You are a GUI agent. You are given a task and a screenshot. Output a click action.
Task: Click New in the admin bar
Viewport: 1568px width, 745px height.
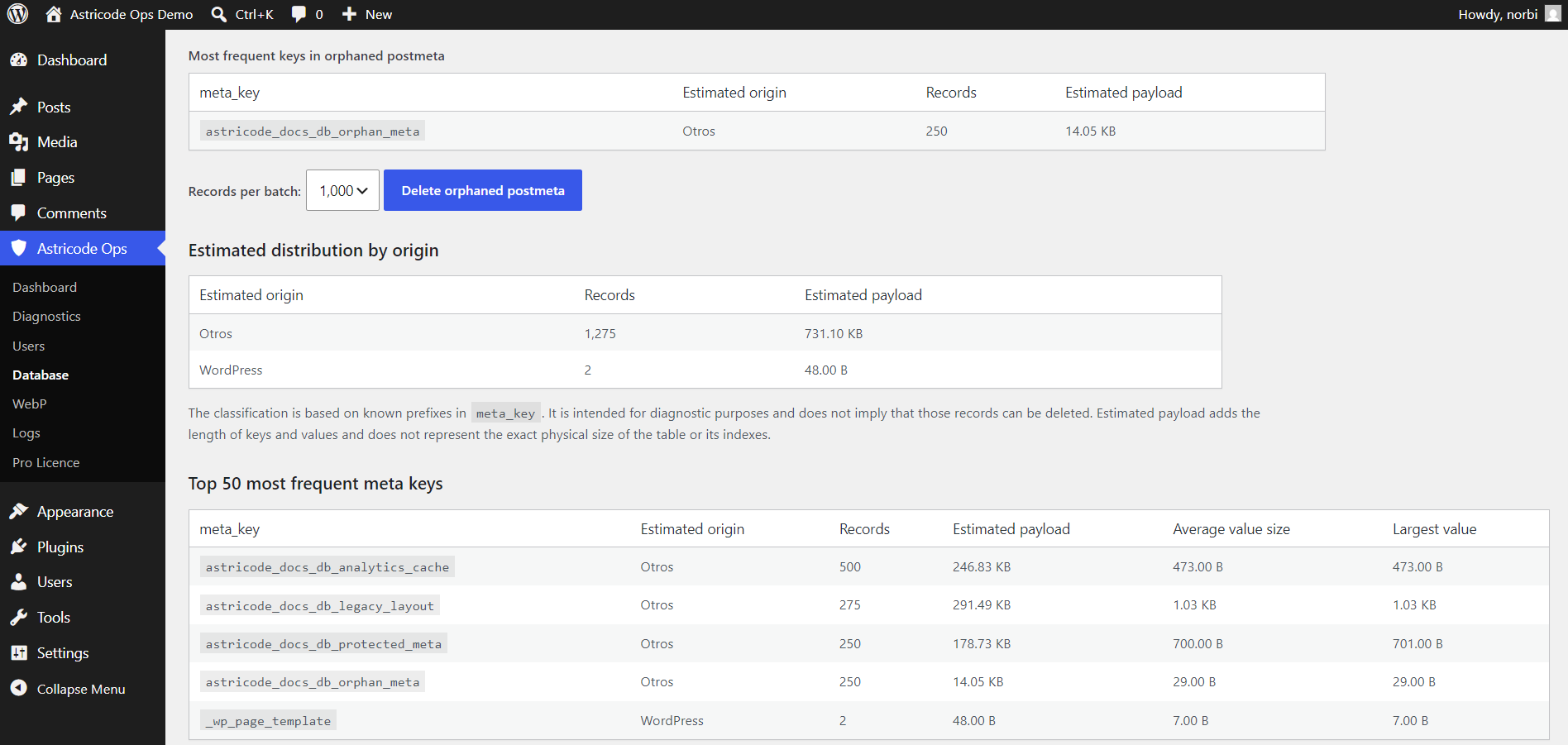pyautogui.click(x=379, y=14)
